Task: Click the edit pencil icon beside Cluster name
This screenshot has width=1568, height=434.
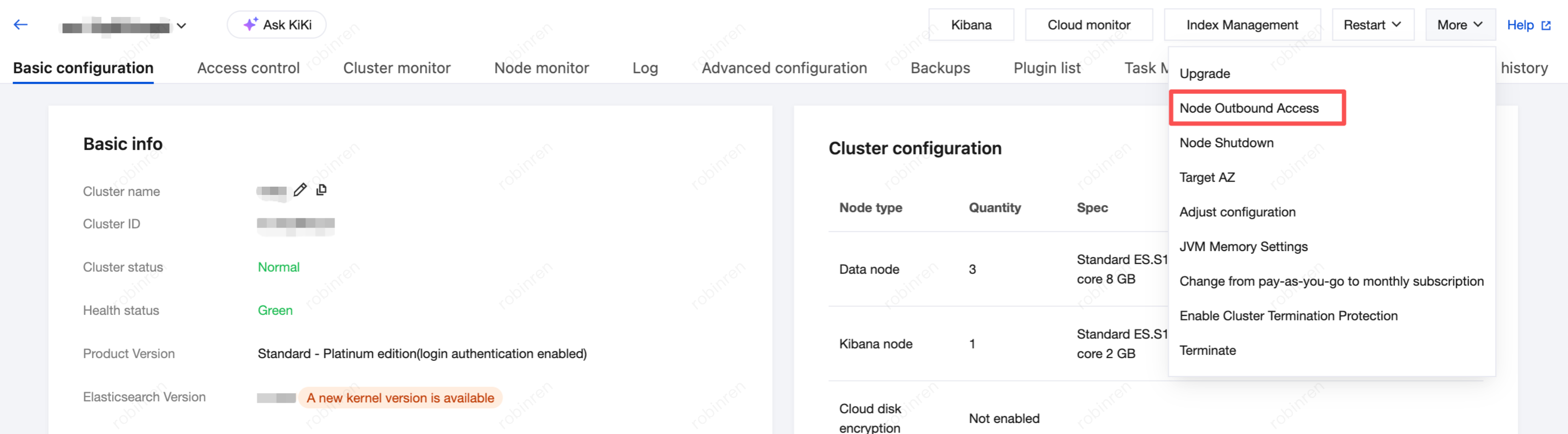Action: pyautogui.click(x=299, y=189)
